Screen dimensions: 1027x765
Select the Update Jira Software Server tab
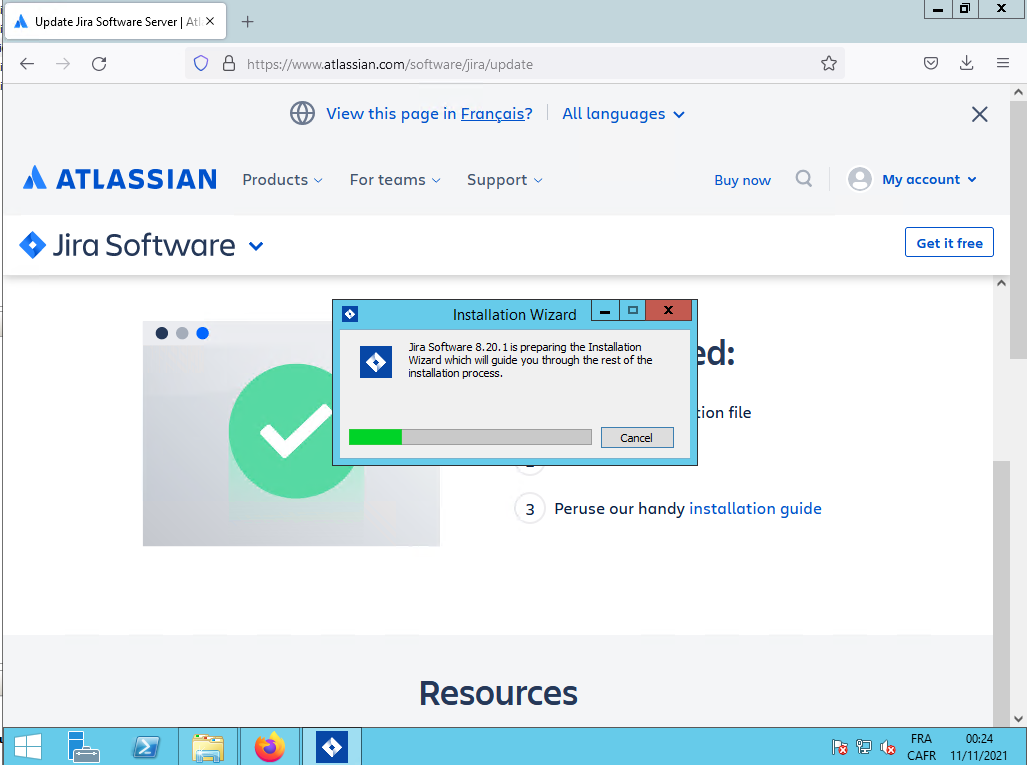click(x=115, y=22)
